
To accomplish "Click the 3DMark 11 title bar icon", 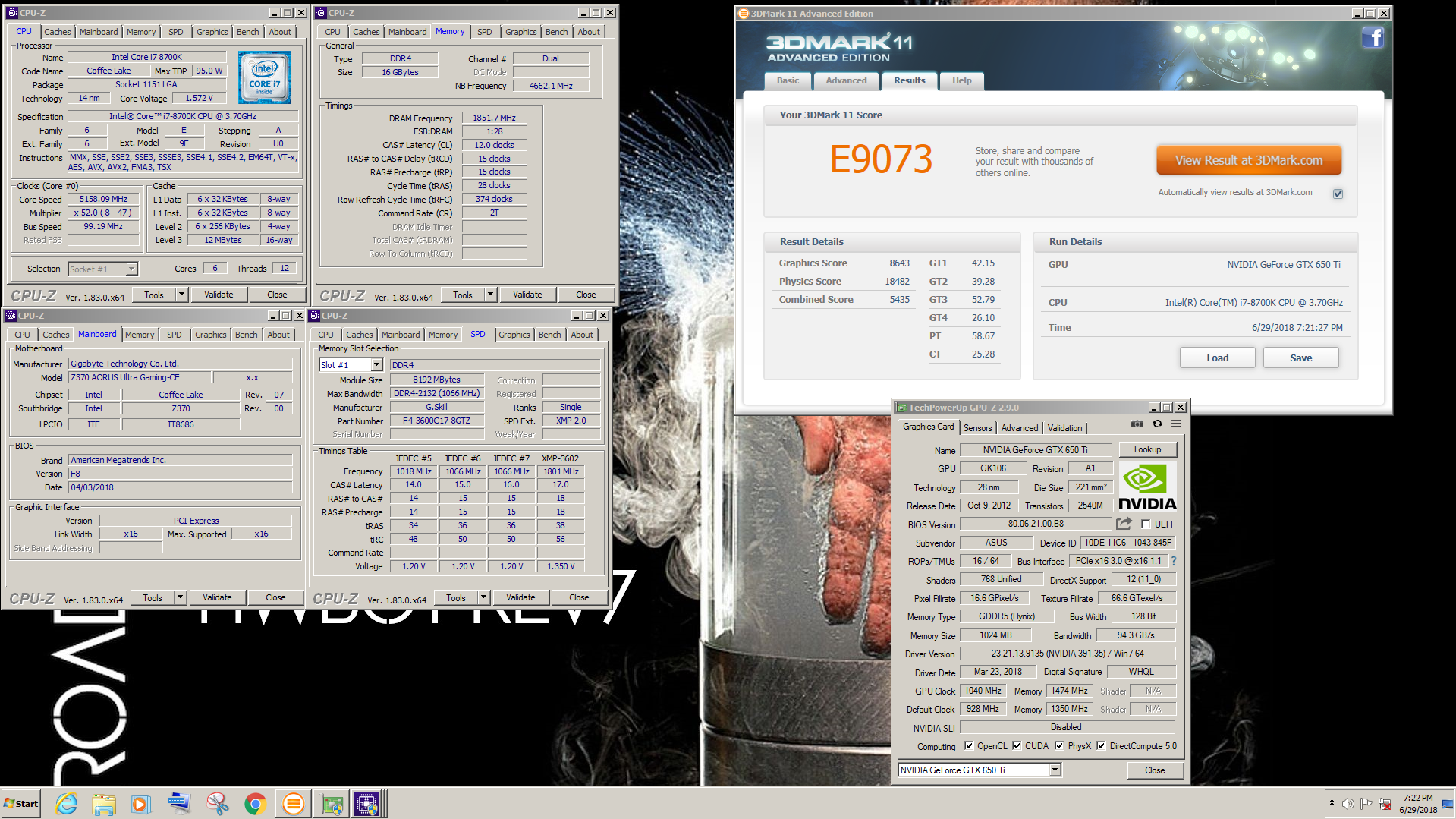I will [x=744, y=14].
